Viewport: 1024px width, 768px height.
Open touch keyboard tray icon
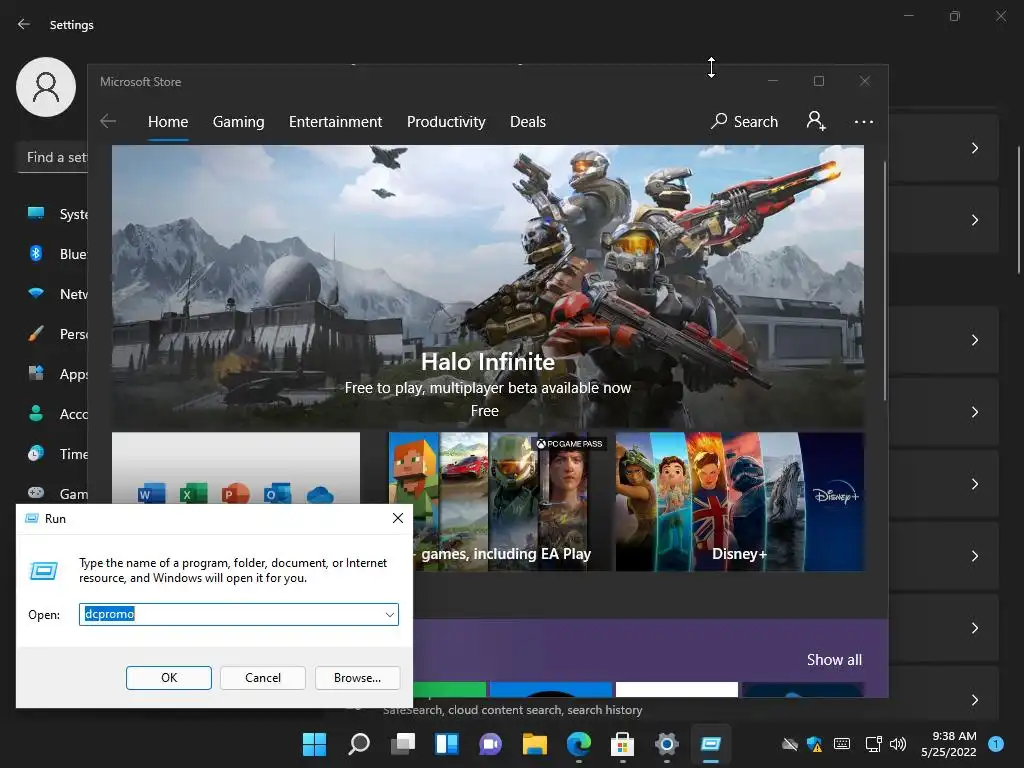tap(842, 744)
